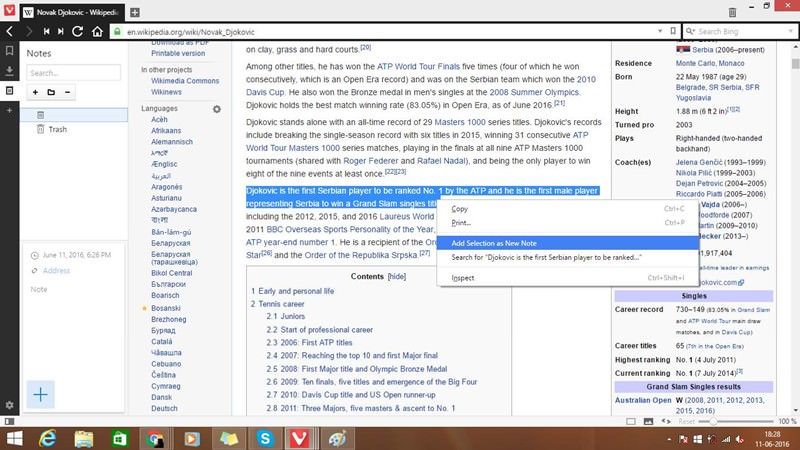Go back using the back arrow

point(10,32)
